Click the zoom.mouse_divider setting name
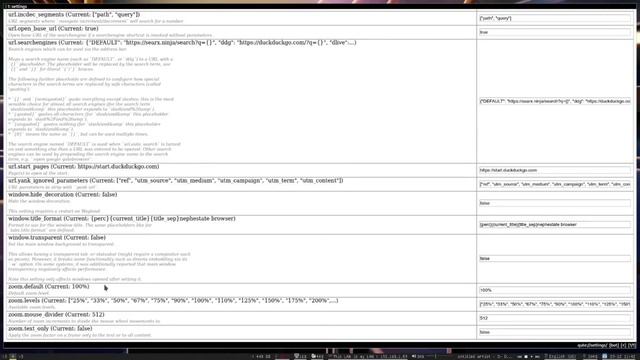Screen dimensions: 640x360 click(x=36, y=315)
